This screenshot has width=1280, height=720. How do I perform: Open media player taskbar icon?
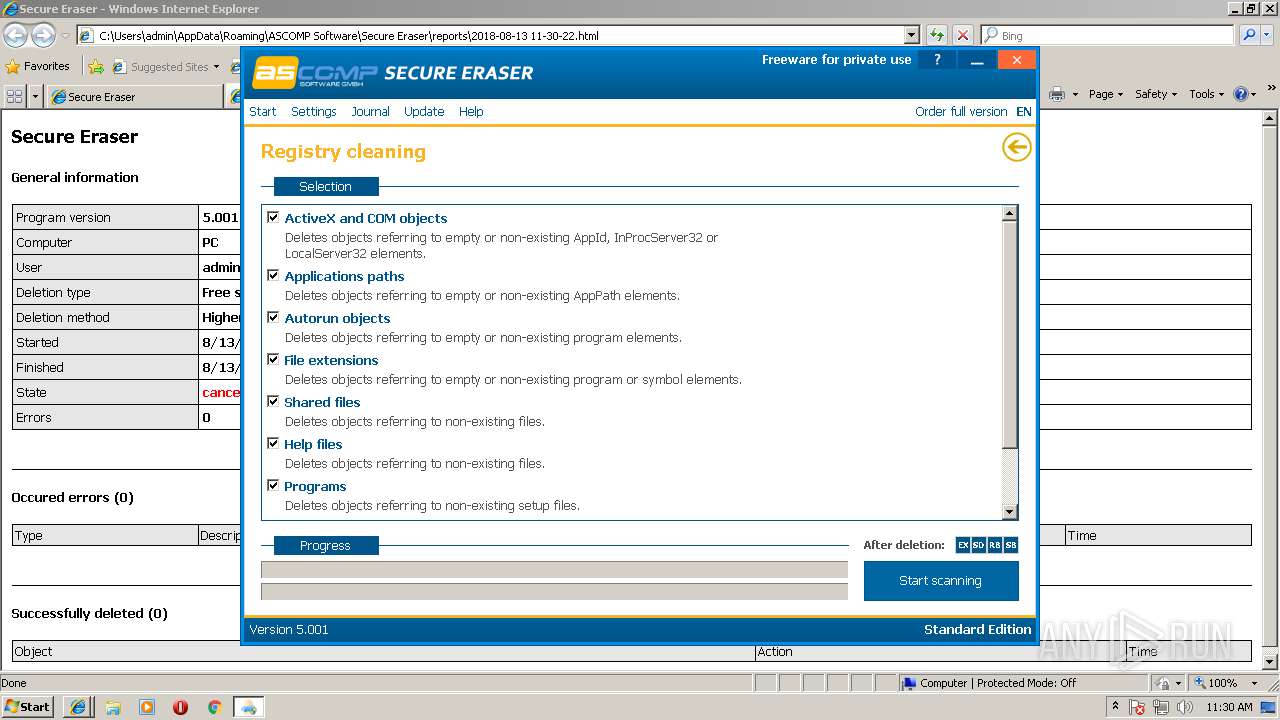coord(147,707)
